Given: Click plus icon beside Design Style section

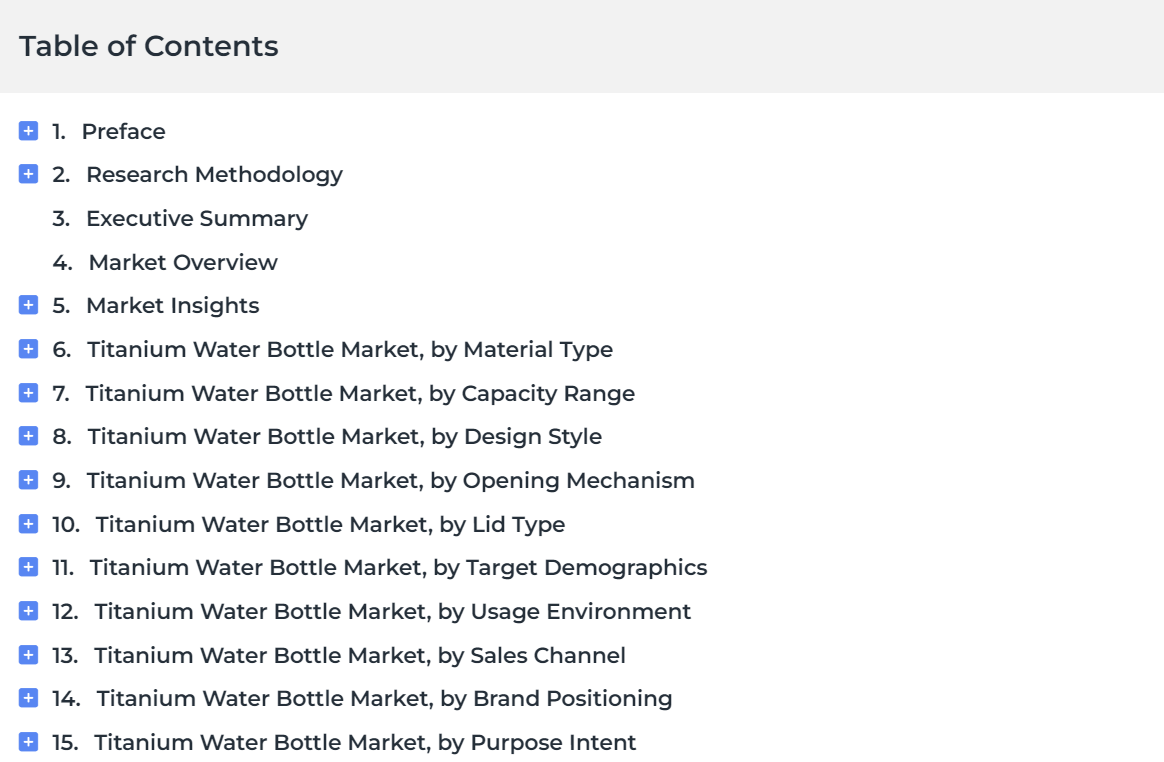Looking at the screenshot, I should (x=28, y=436).
